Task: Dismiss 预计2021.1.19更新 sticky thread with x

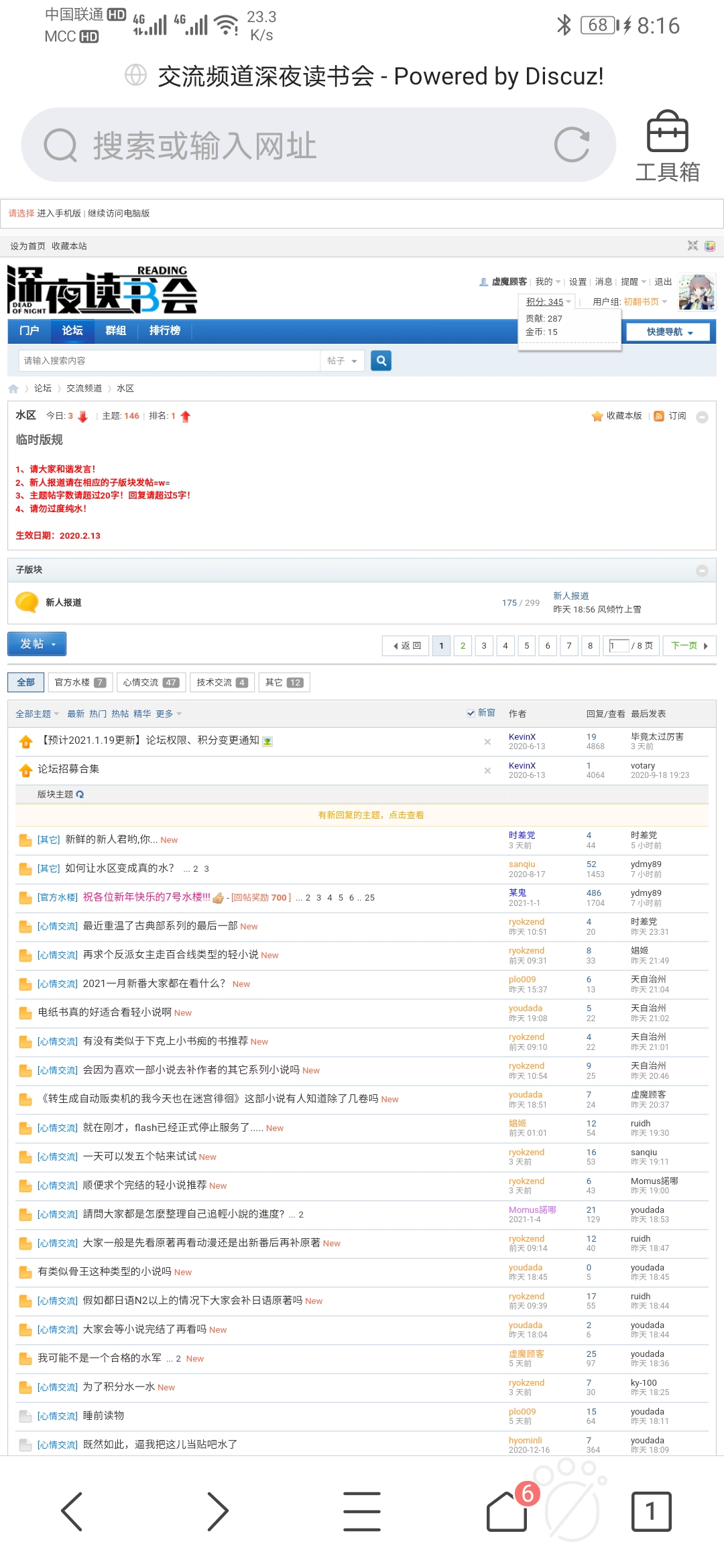Action: (487, 742)
